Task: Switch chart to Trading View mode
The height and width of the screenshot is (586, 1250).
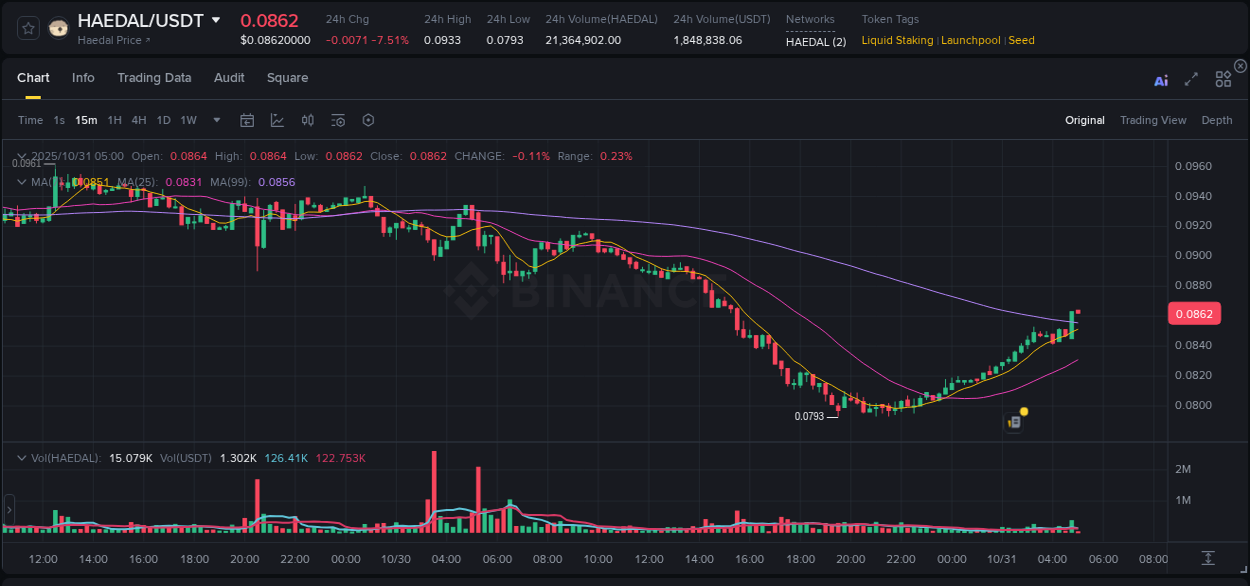Action: [x=1153, y=120]
